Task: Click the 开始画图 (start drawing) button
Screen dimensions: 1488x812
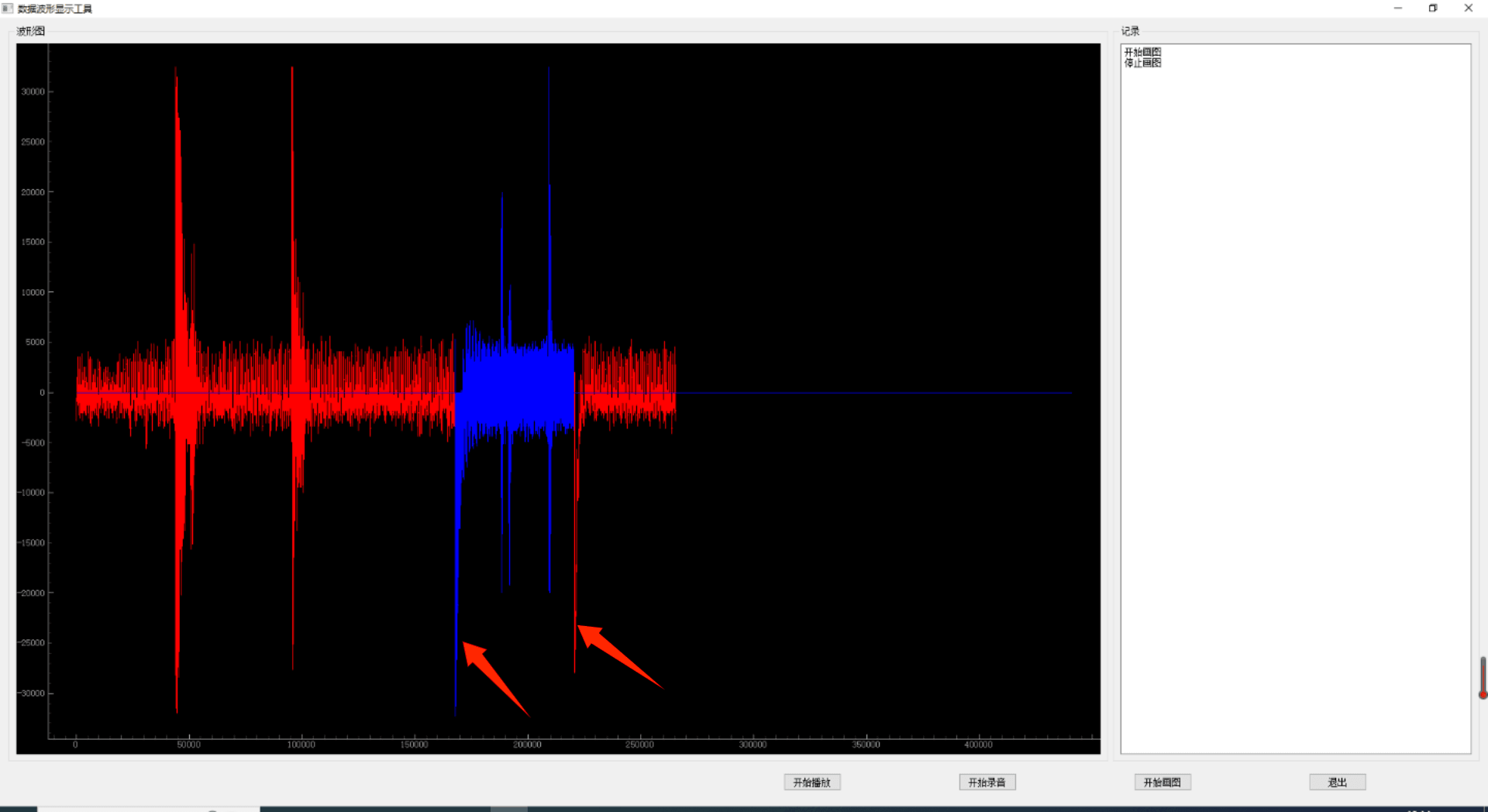Action: tap(1162, 782)
